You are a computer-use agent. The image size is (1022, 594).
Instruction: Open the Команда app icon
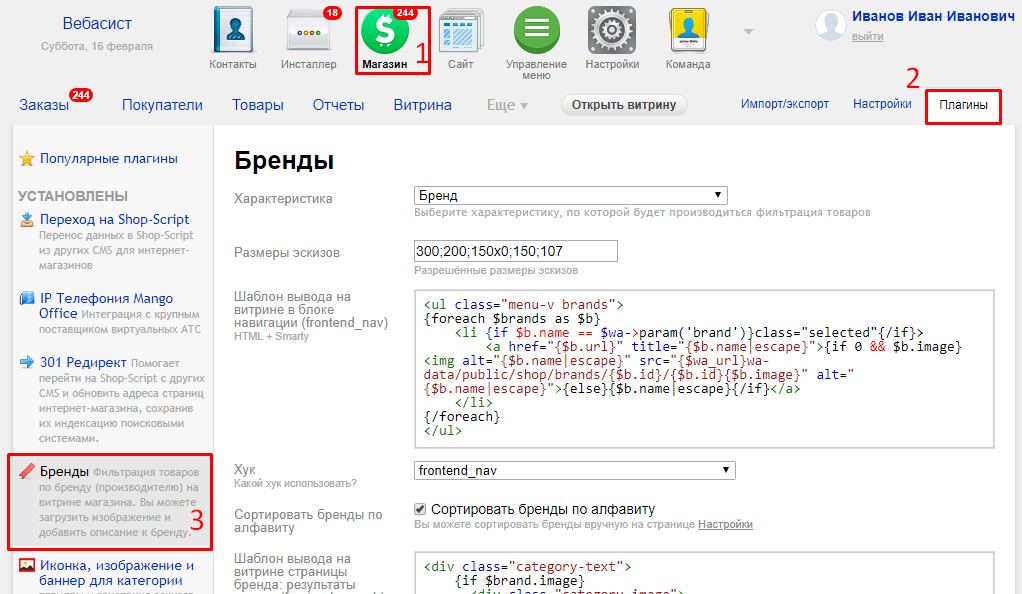pos(688,31)
